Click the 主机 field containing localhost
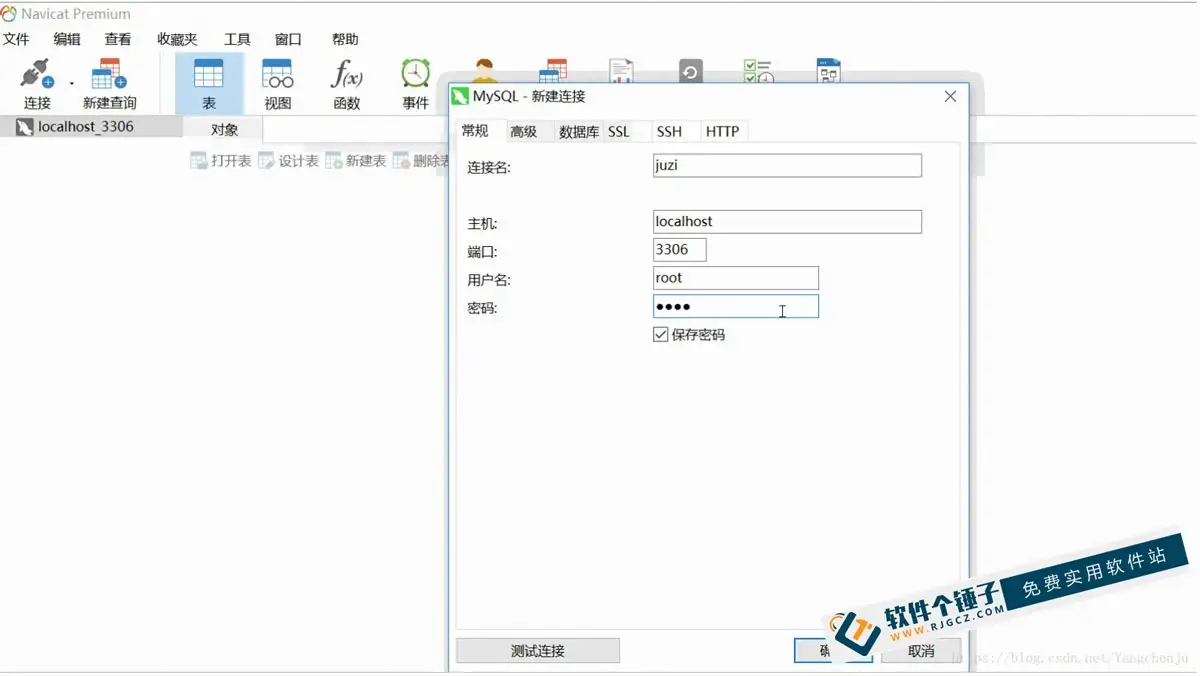Viewport: 1200px width, 676px height. click(787, 221)
